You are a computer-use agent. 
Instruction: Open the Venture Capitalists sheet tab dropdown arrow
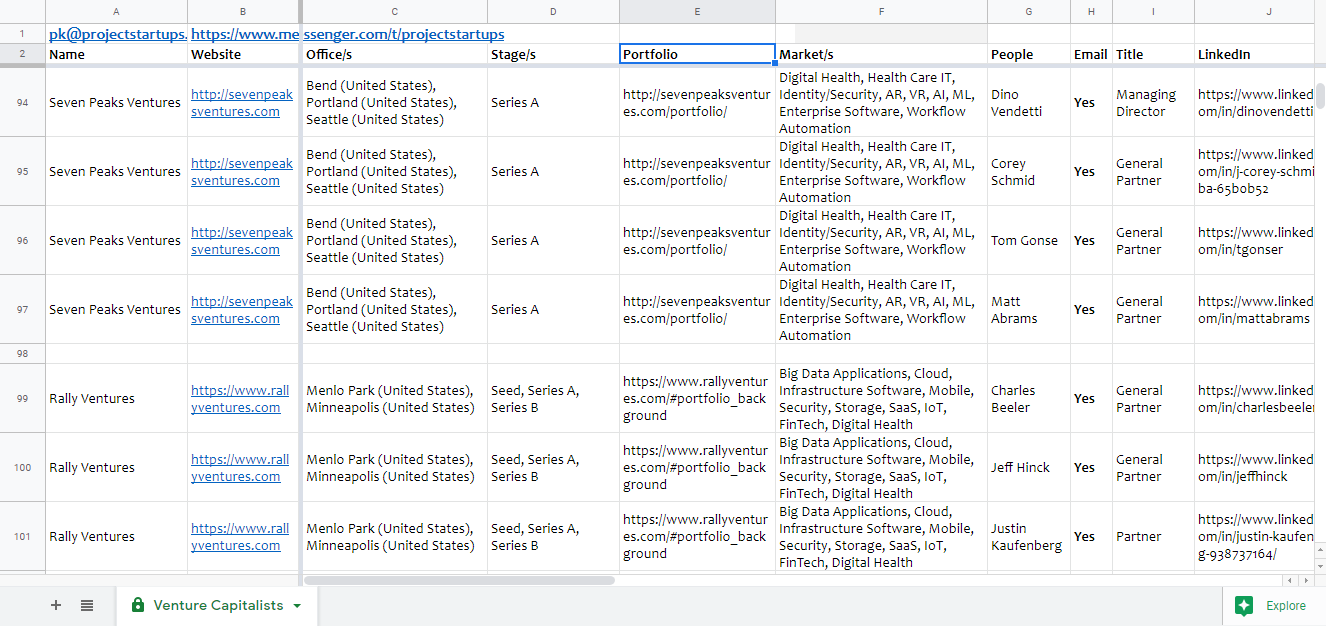(x=295, y=605)
